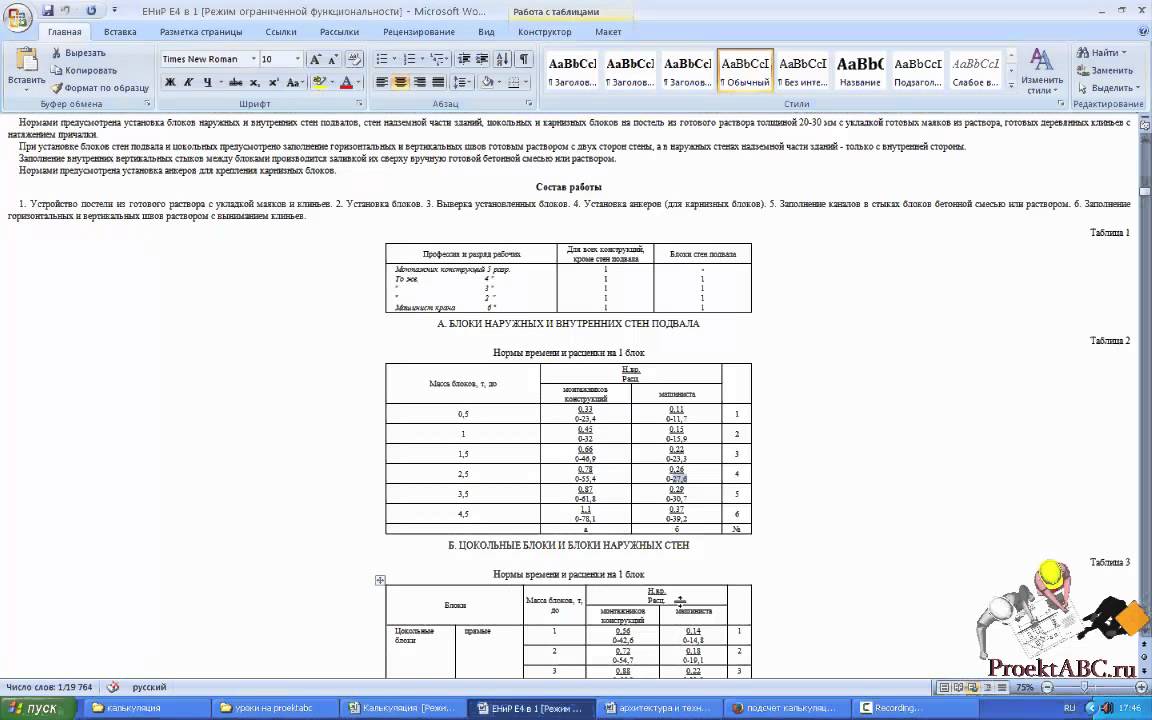Screen dimensions: 1152x720
Task: Apply the Название style thumbnail
Action: tap(860, 71)
